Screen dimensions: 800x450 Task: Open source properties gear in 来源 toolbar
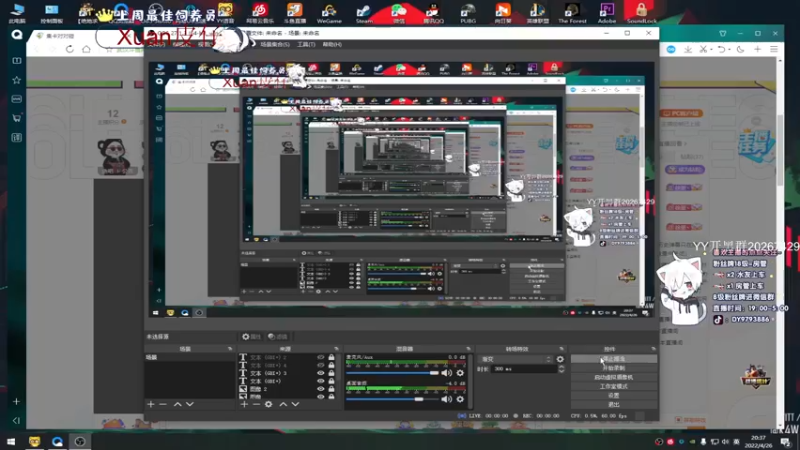coord(269,405)
